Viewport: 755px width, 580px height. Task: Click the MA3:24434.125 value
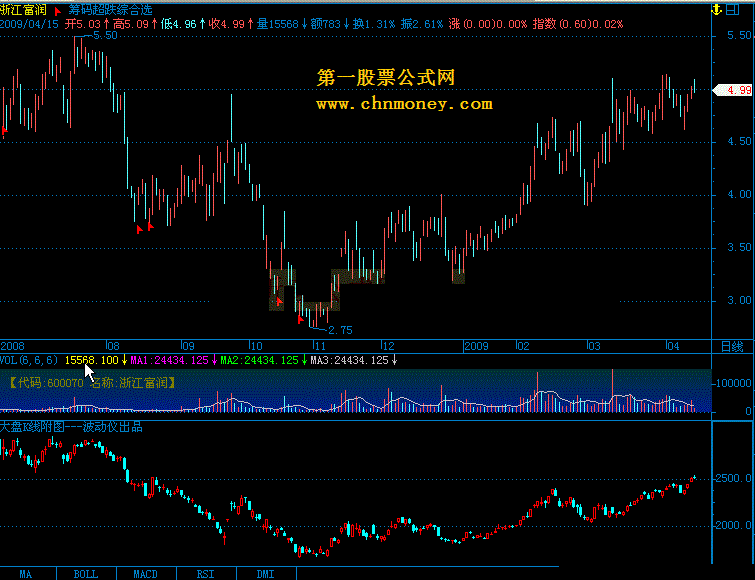[x=350, y=360]
